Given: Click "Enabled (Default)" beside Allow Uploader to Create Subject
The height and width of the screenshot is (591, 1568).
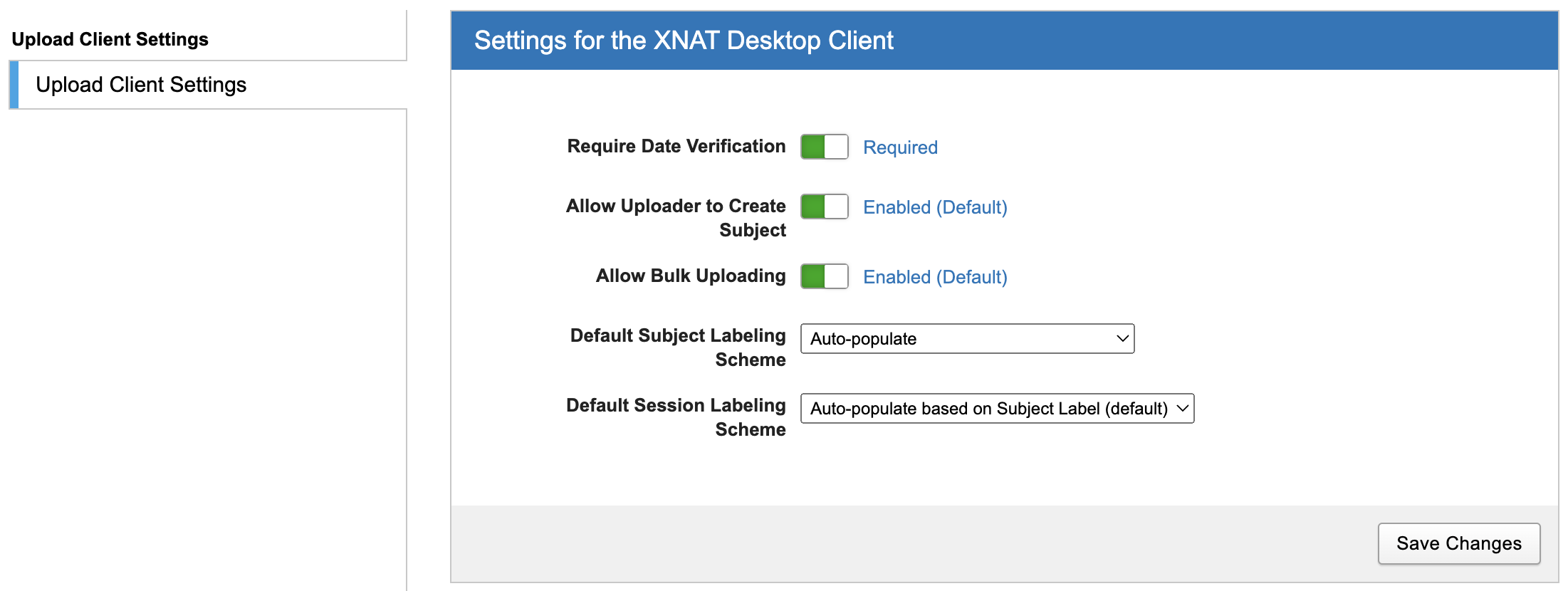Looking at the screenshot, I should 935,207.
